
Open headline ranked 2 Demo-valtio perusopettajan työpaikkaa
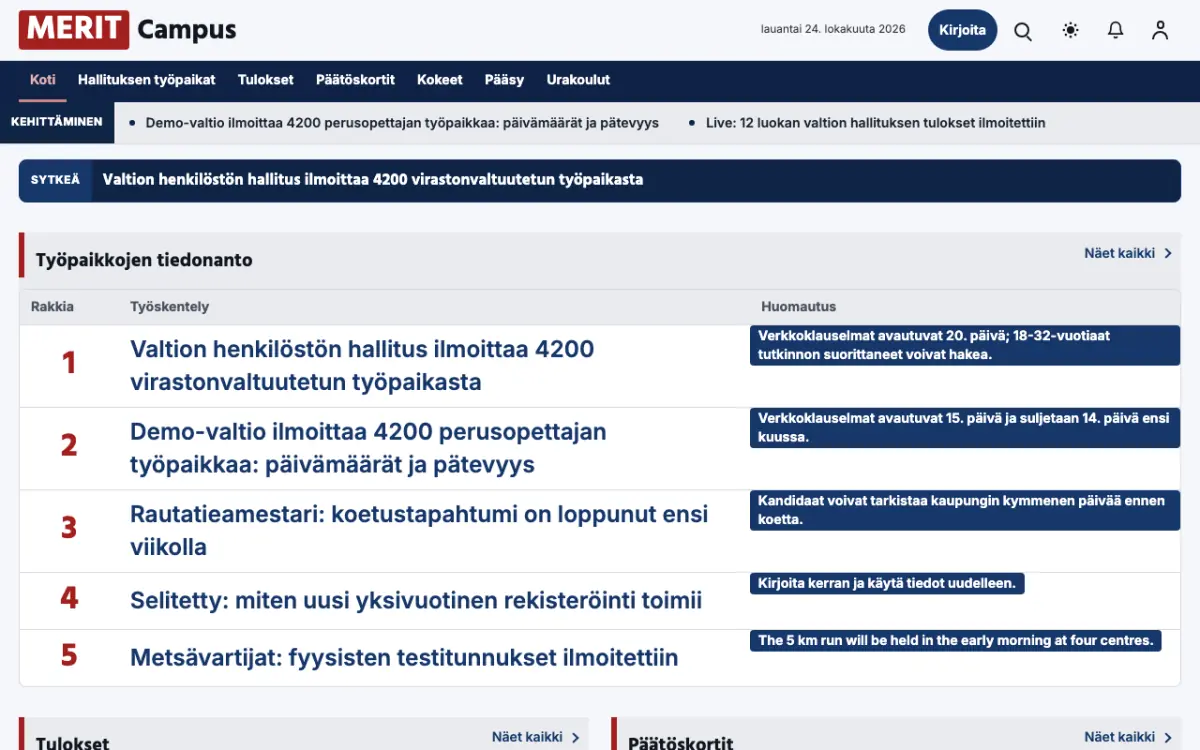point(368,448)
